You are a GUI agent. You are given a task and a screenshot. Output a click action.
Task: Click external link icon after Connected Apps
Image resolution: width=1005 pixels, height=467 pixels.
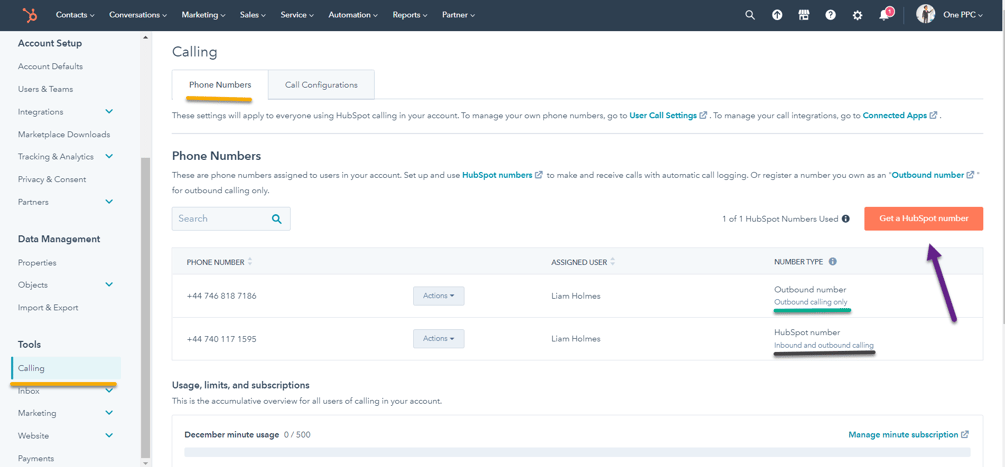[x=934, y=115]
